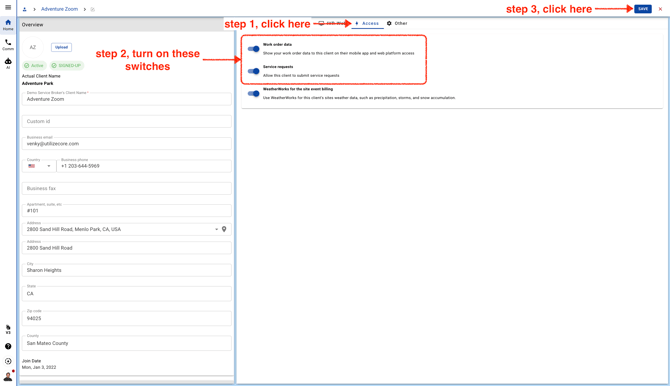Go to Home in the sidebar

[x=8, y=25]
